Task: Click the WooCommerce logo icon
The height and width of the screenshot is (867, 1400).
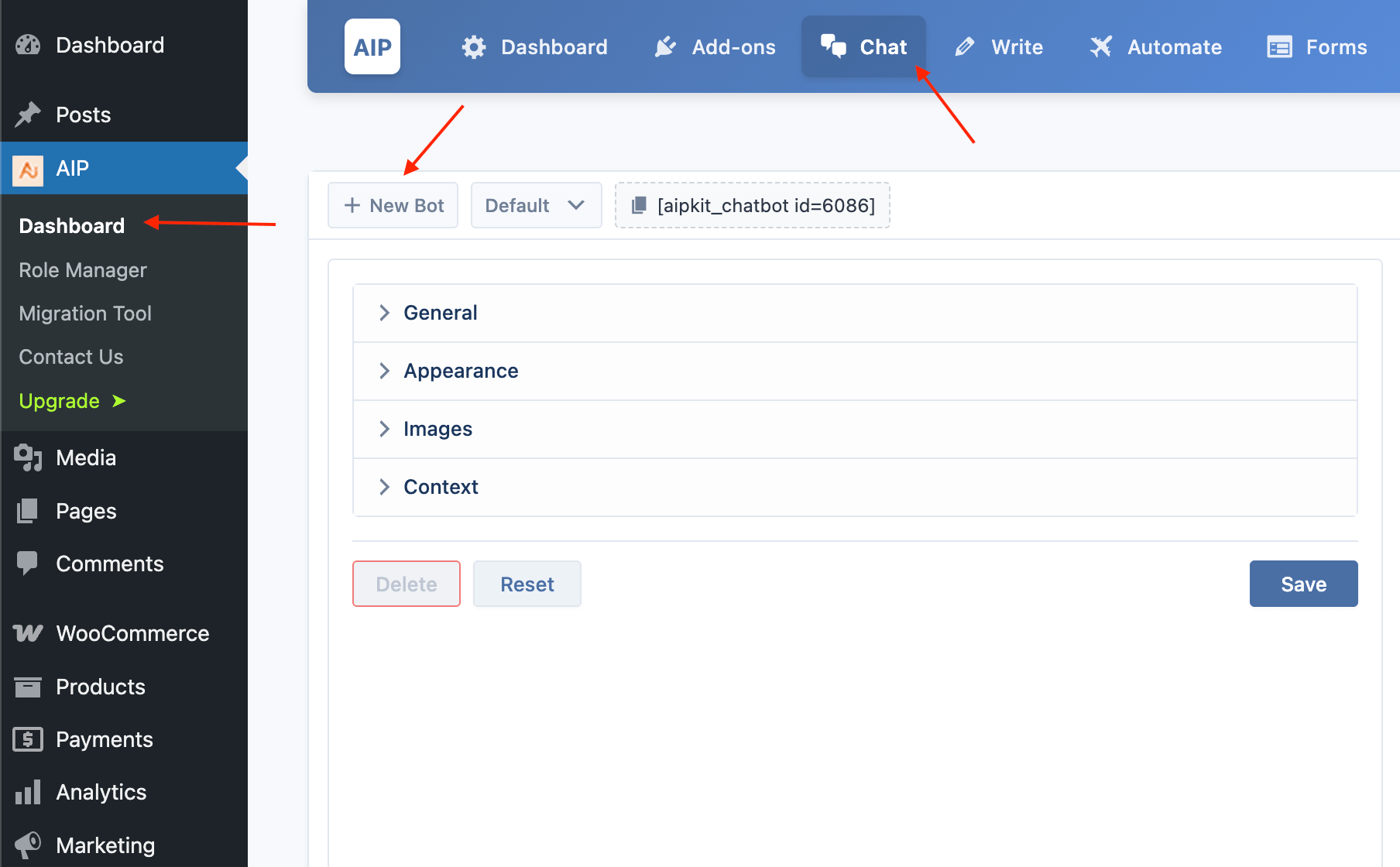Action: (x=28, y=633)
